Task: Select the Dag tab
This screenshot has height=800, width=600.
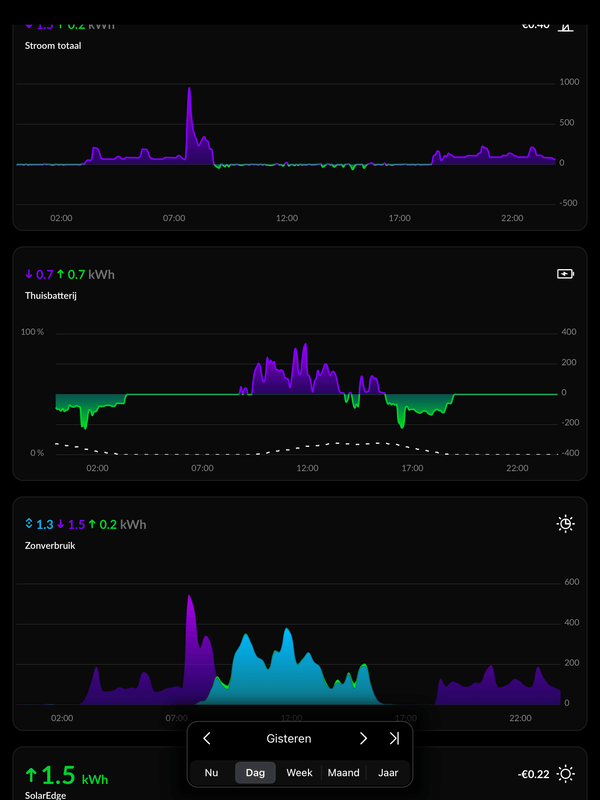Action: (255, 772)
